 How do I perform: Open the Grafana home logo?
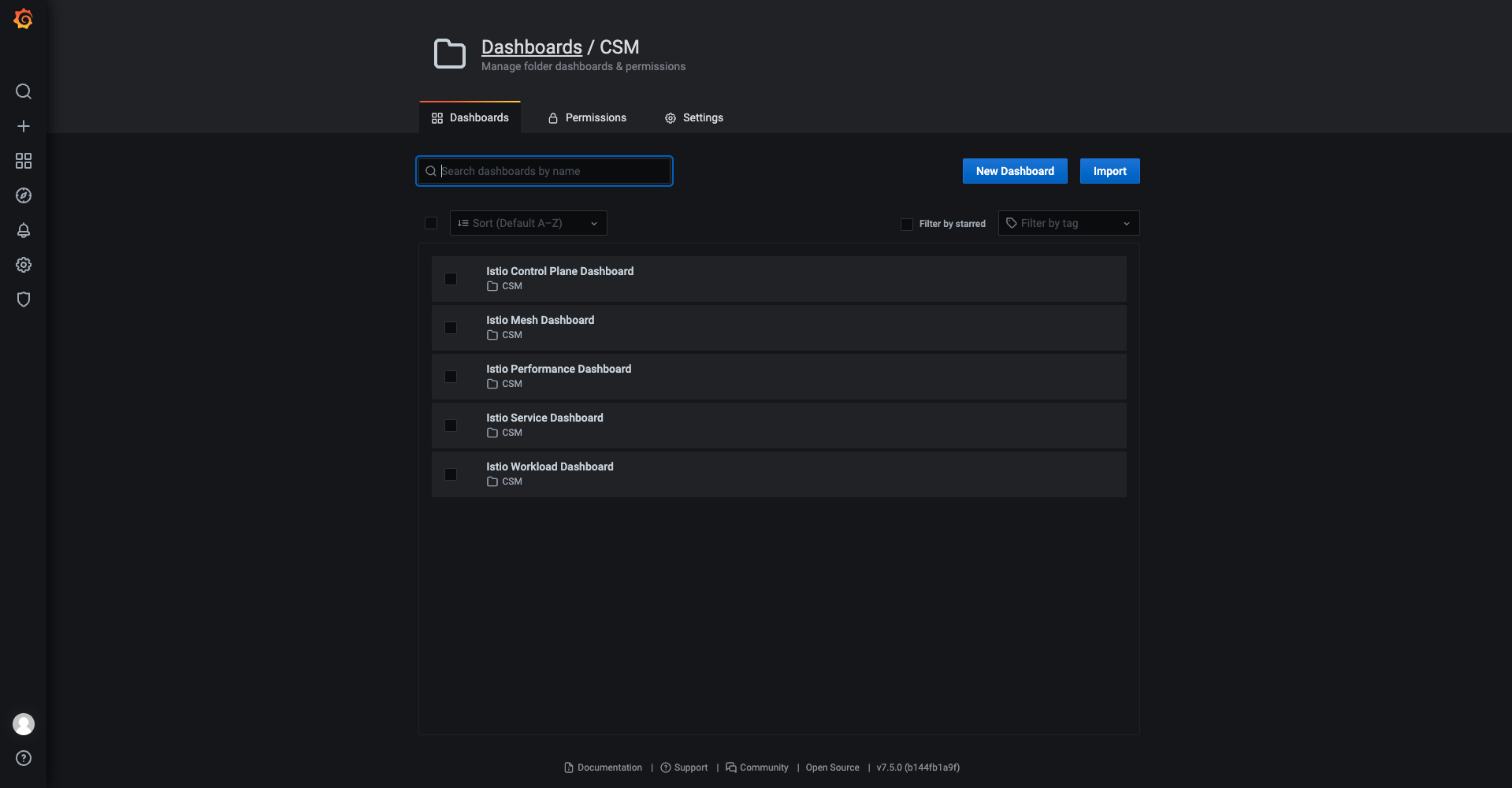point(24,19)
